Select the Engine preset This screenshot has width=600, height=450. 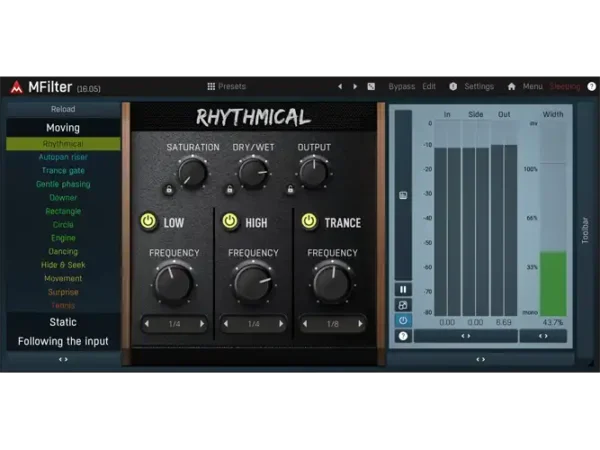[x=63, y=238]
